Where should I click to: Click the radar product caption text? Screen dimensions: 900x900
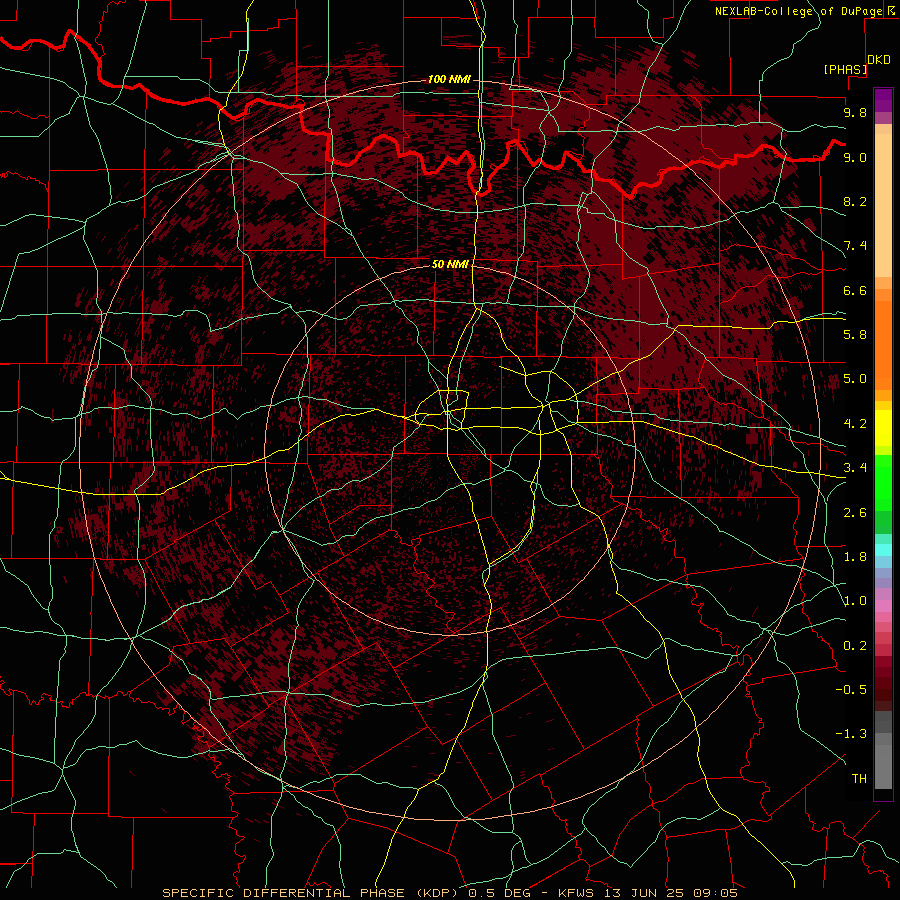click(449, 893)
